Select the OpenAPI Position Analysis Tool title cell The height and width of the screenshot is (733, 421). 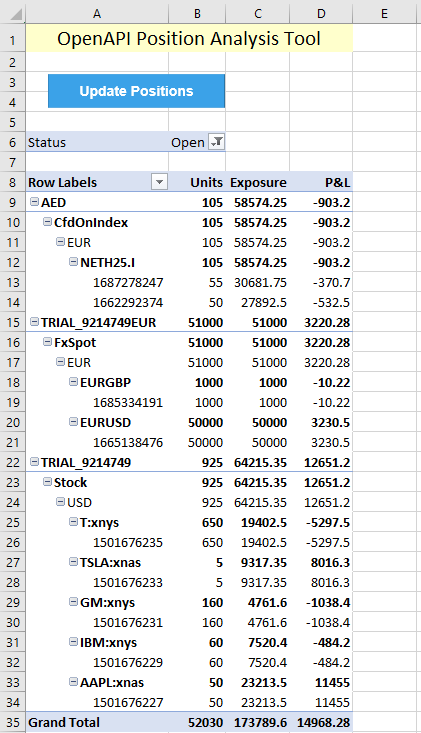point(189,38)
